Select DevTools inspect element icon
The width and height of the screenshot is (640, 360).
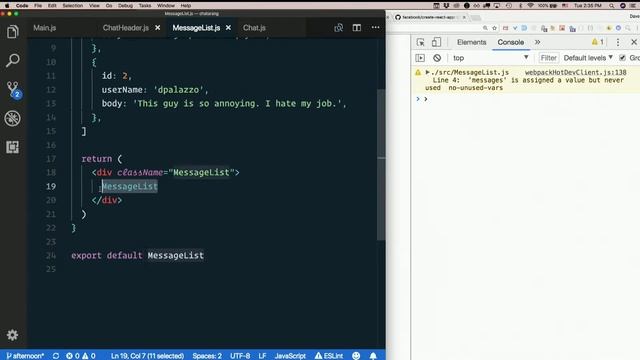[420, 42]
